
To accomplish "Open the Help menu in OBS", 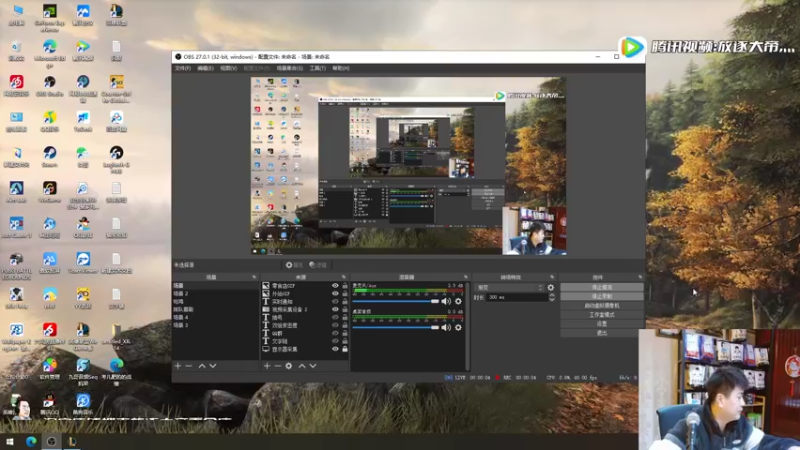I will (340, 68).
